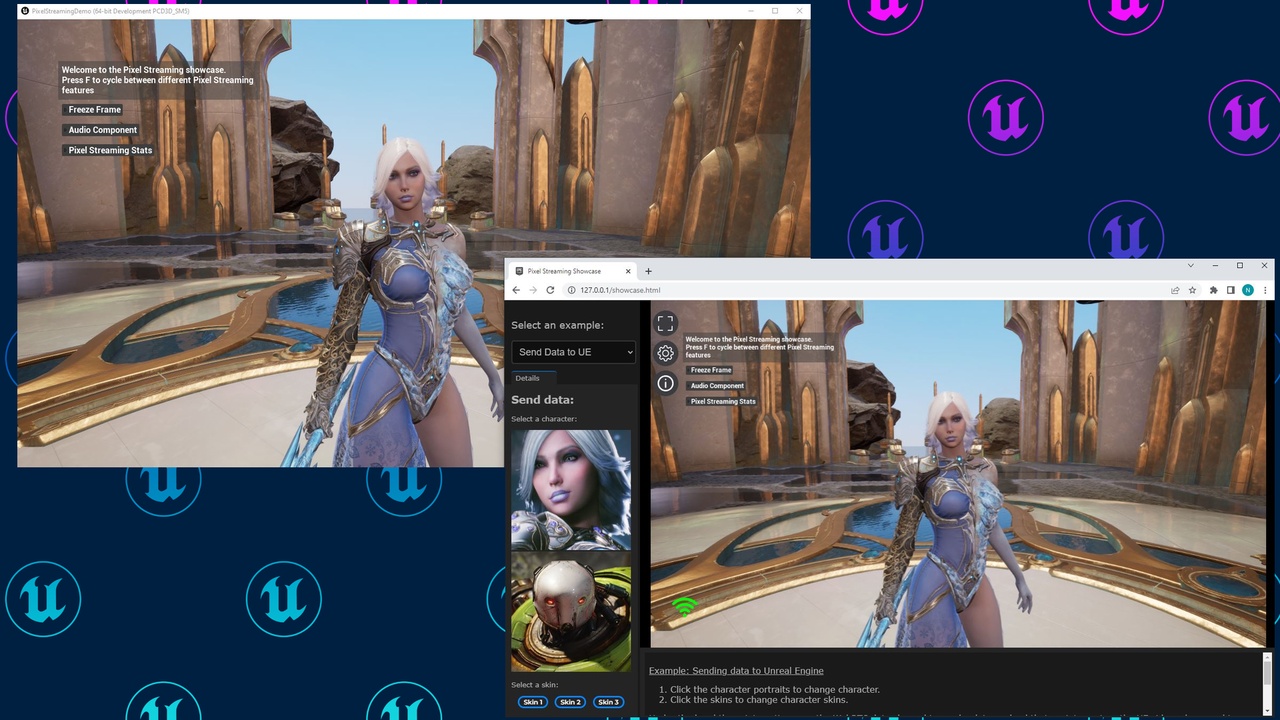Open a new browser tab
Image resolution: width=1280 pixels, height=720 pixels.
[648, 271]
